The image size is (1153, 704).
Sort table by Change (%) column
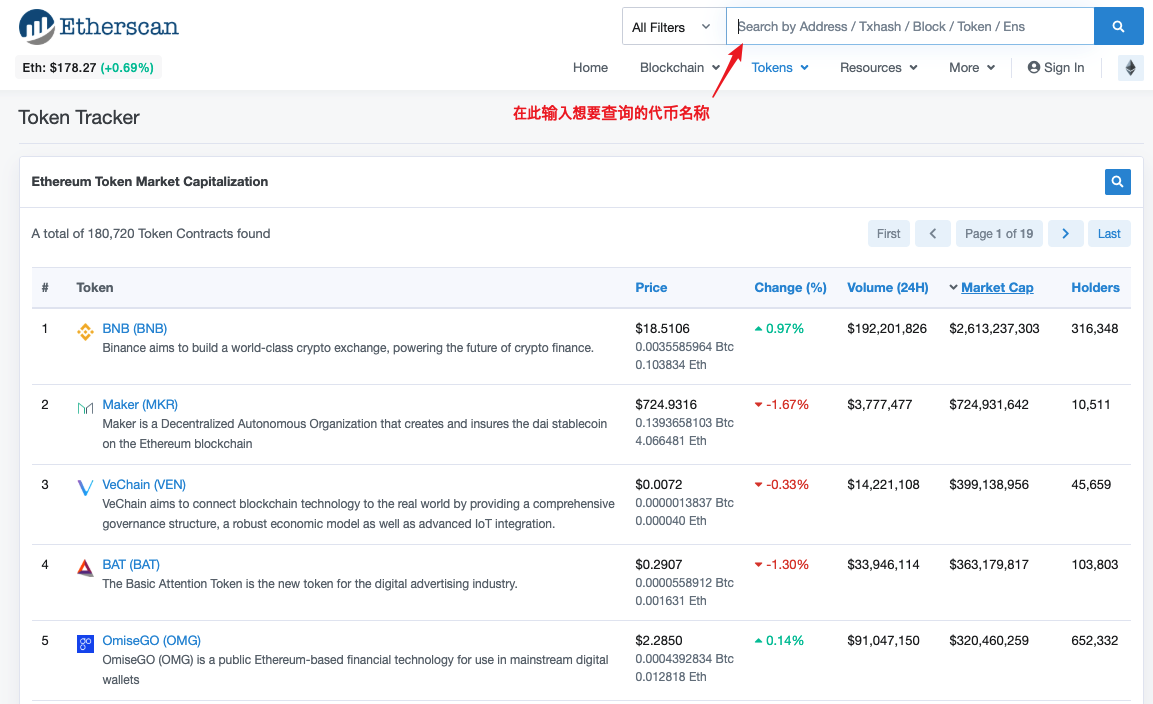790,288
